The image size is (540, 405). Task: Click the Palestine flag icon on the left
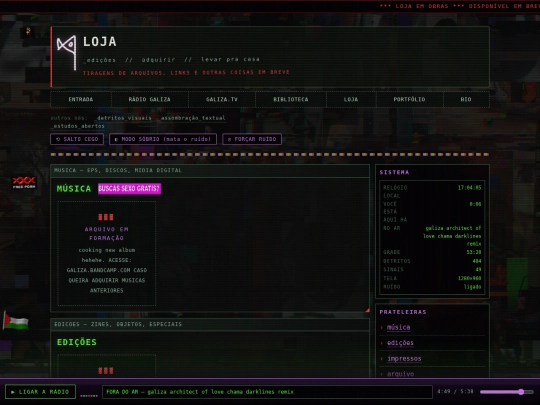click(16, 321)
